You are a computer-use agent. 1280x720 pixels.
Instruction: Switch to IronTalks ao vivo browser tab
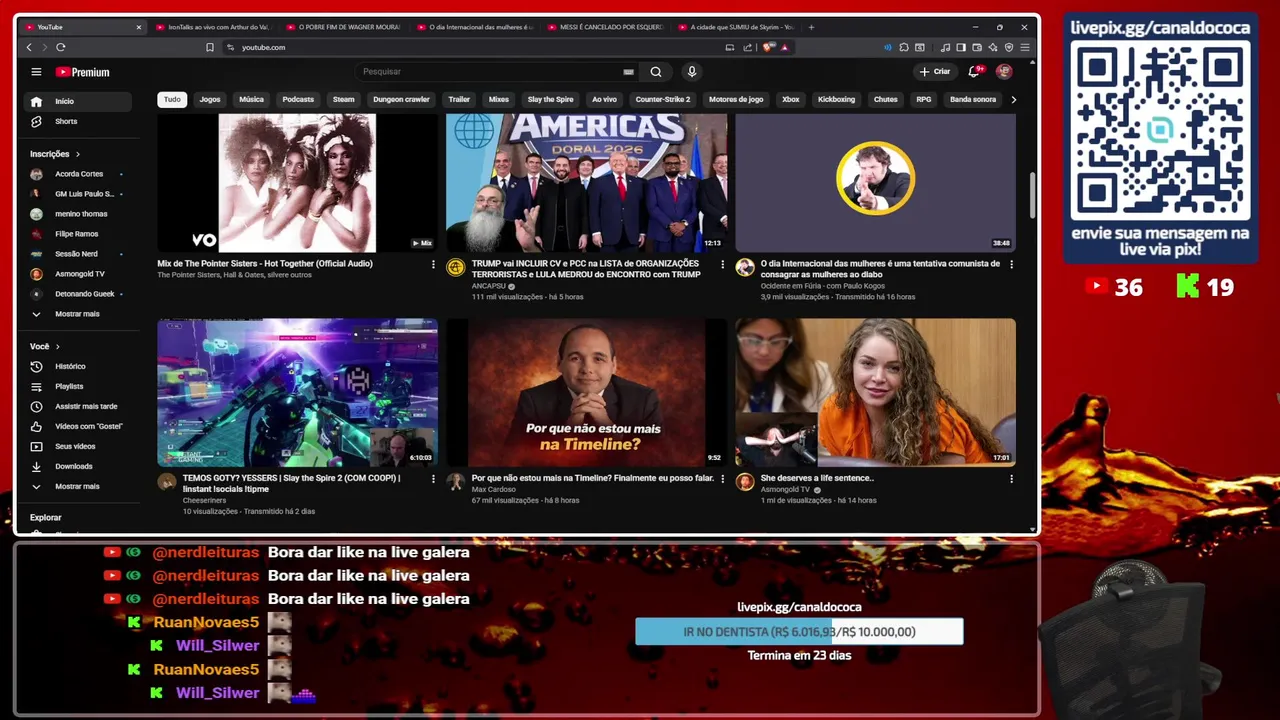(212, 27)
